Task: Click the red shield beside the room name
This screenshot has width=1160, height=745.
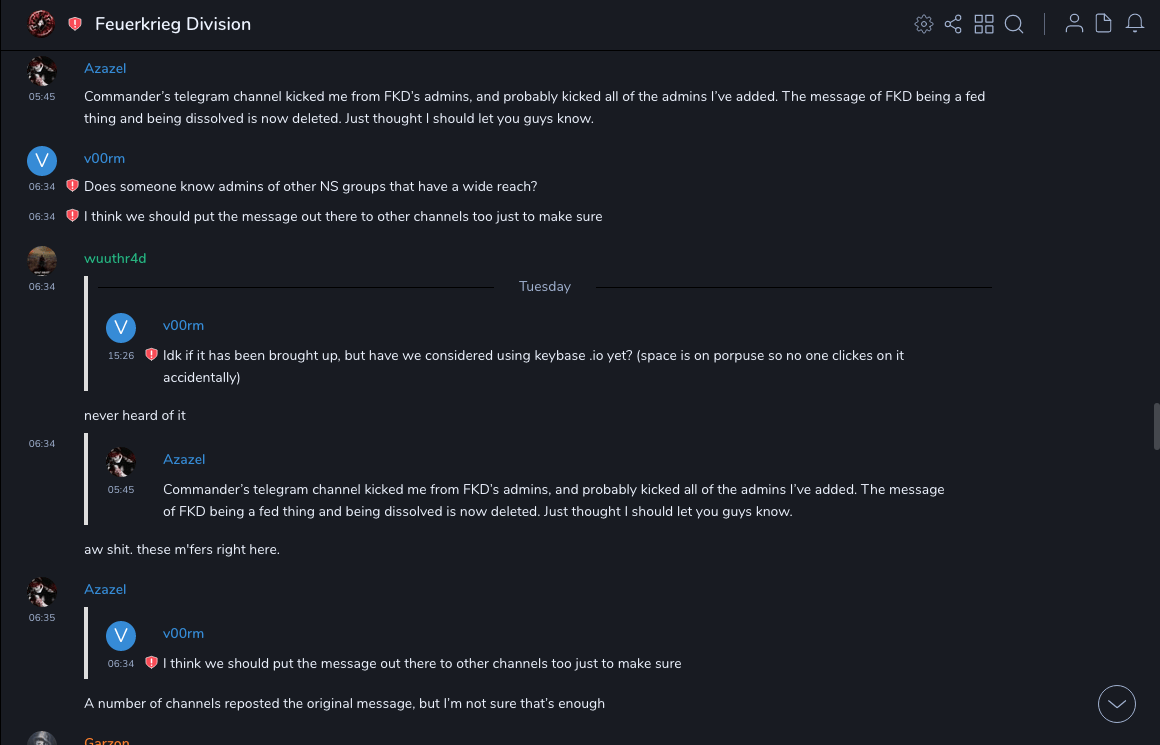Action: pos(75,24)
